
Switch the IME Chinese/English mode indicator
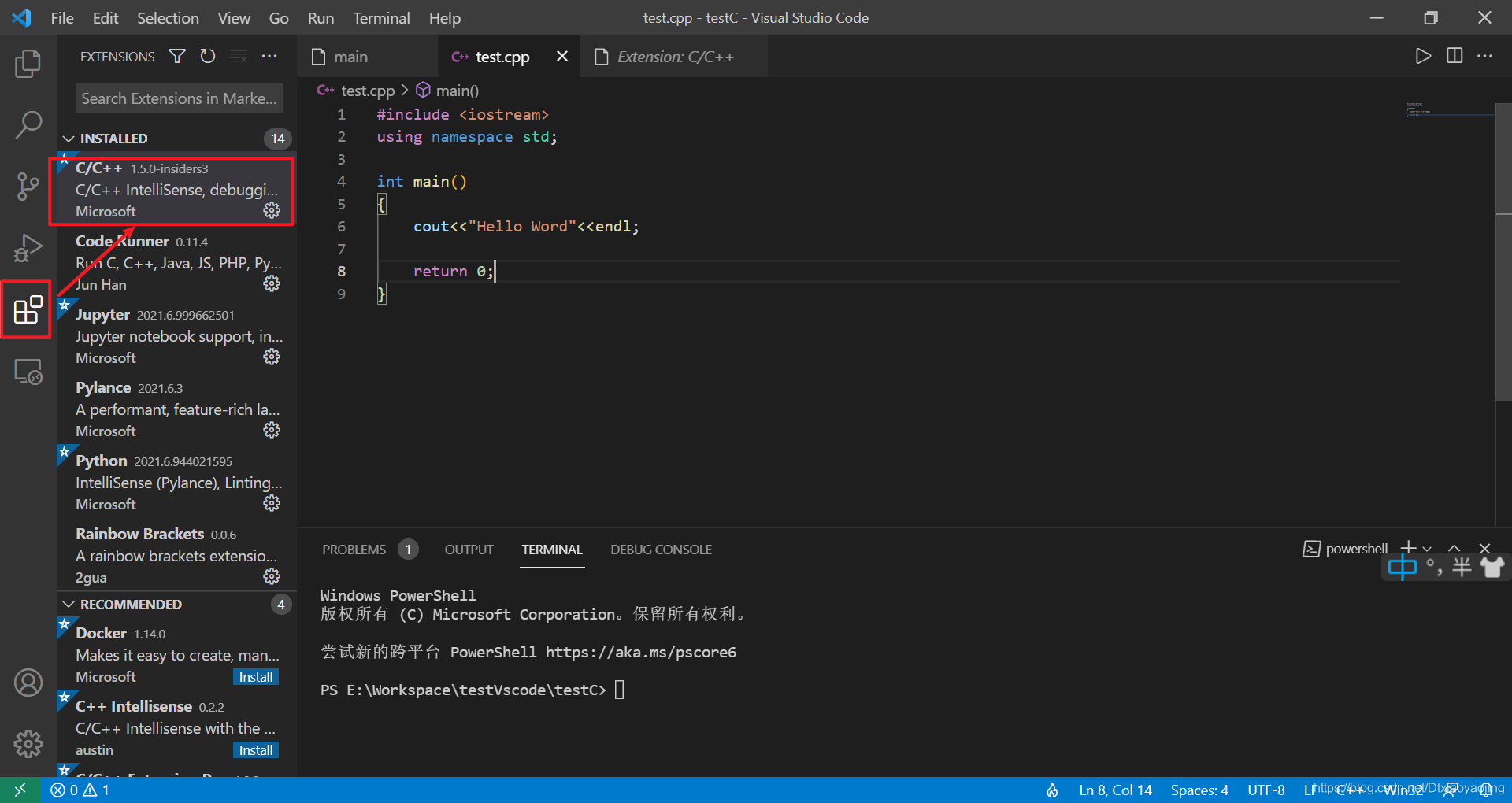point(1402,567)
